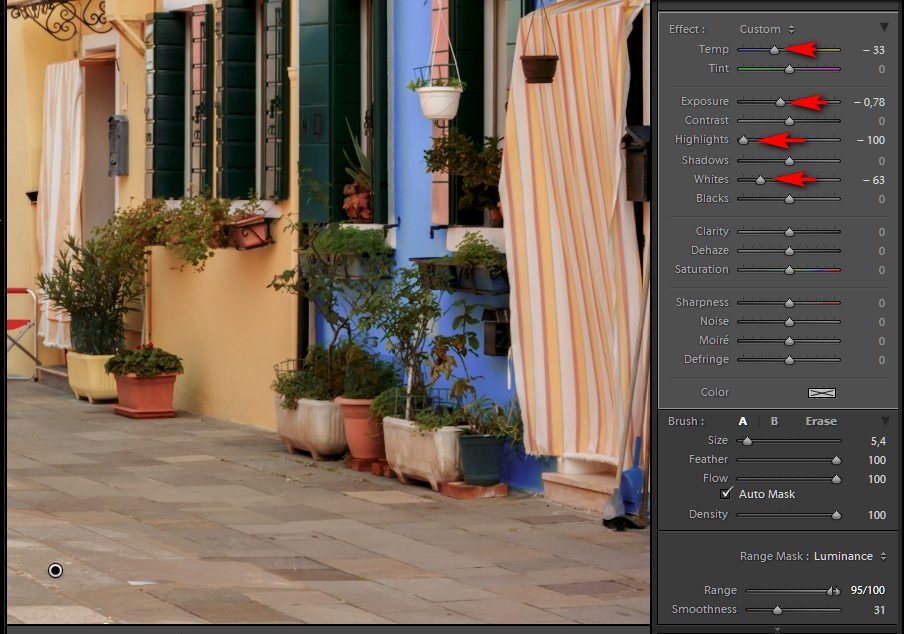Click the Temp slider handle
The height and width of the screenshot is (634, 904).
click(x=774, y=49)
